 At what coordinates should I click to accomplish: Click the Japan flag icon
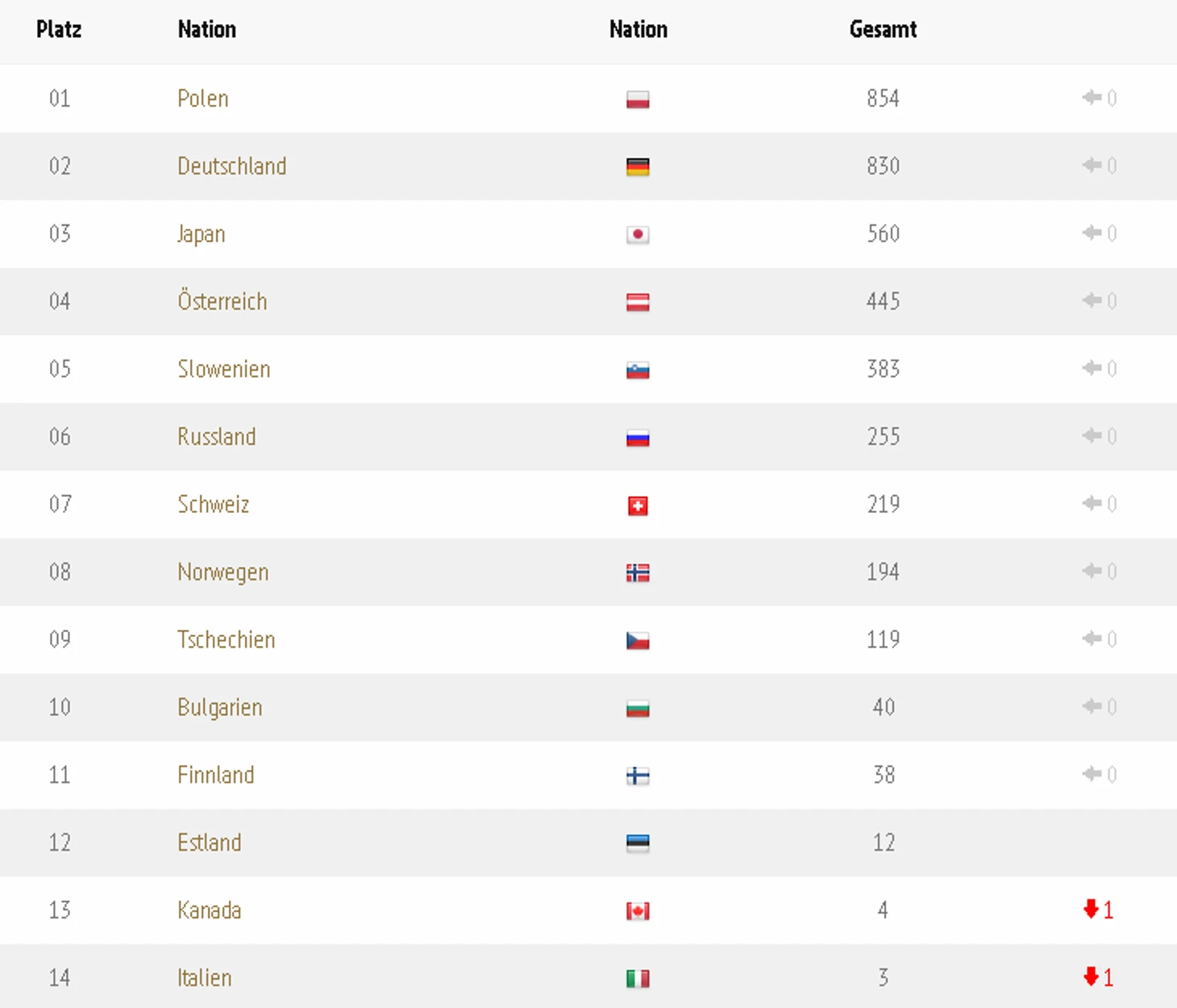coord(638,235)
